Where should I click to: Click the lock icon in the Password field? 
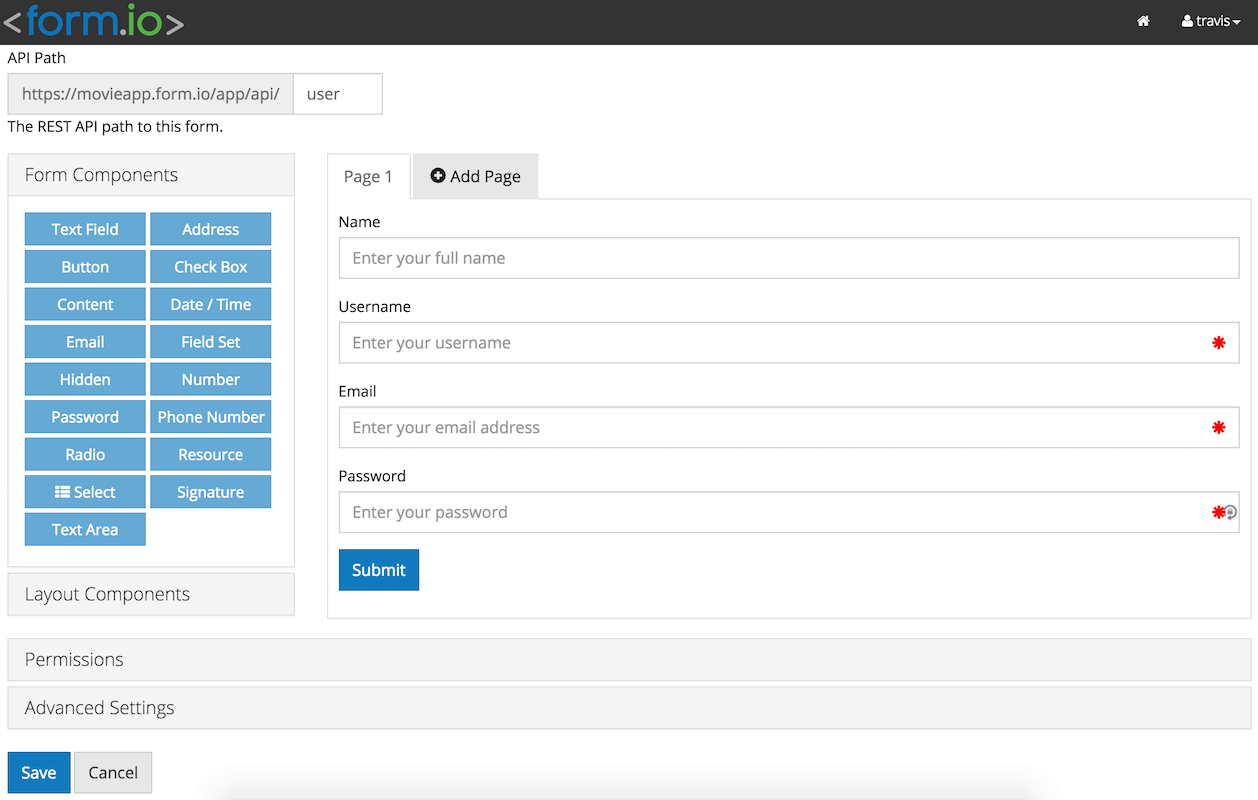pos(1229,511)
